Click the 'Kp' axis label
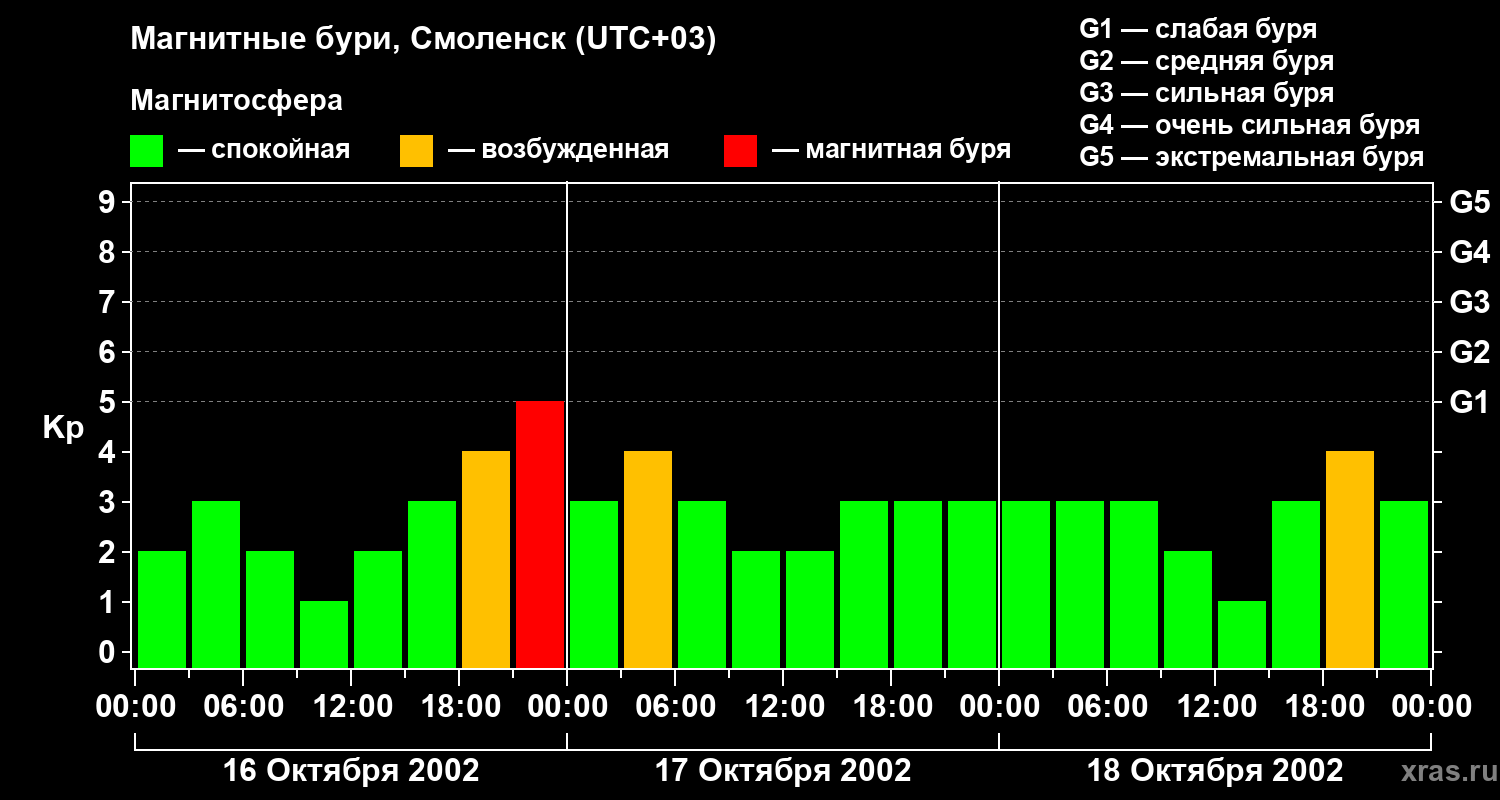 (x=63, y=429)
